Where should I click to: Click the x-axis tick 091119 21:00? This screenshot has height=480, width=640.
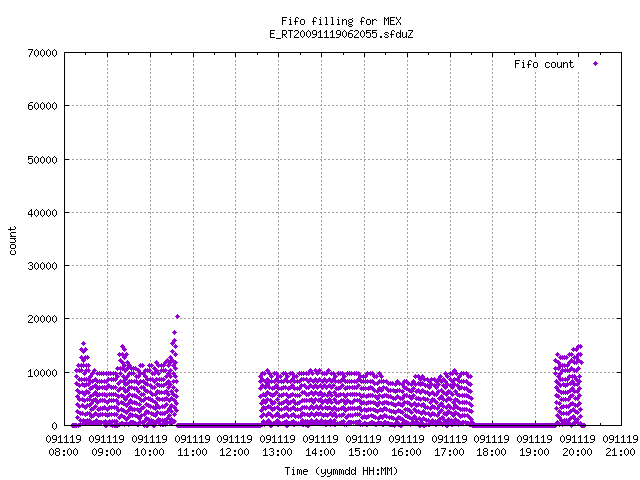coord(620,446)
